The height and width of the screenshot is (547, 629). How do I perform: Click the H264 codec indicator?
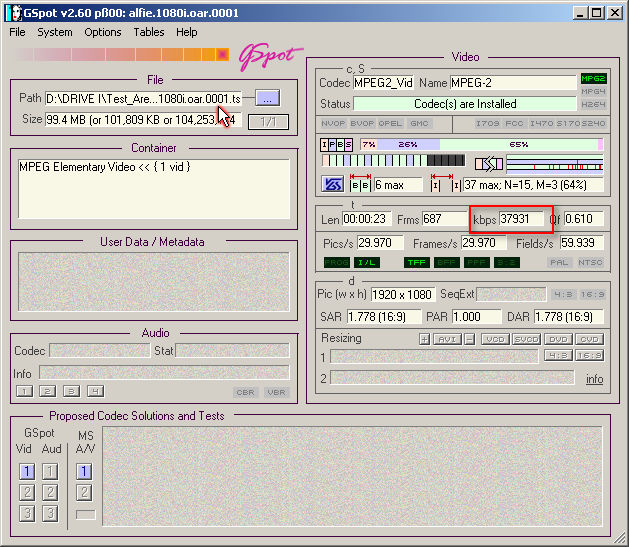(x=593, y=104)
